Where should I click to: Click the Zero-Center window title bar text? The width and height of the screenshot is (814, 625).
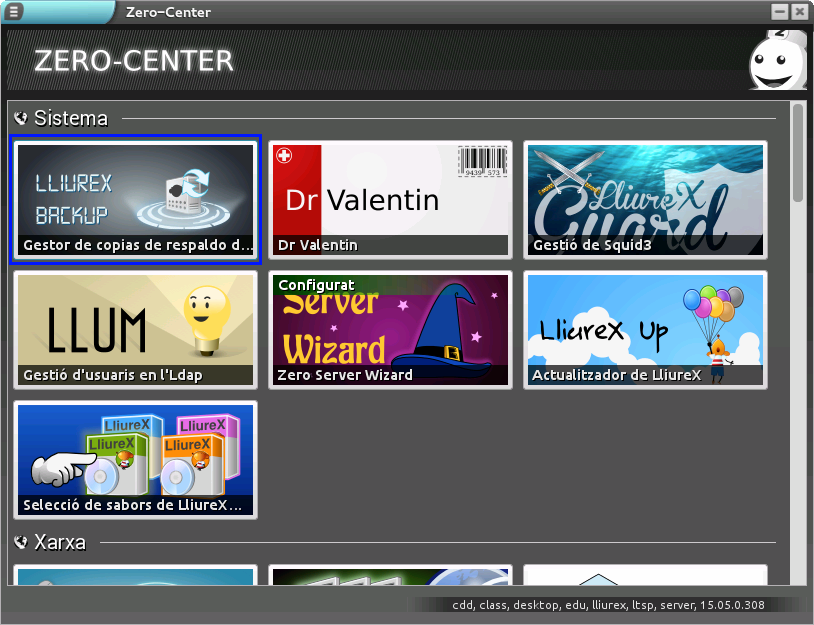[168, 12]
